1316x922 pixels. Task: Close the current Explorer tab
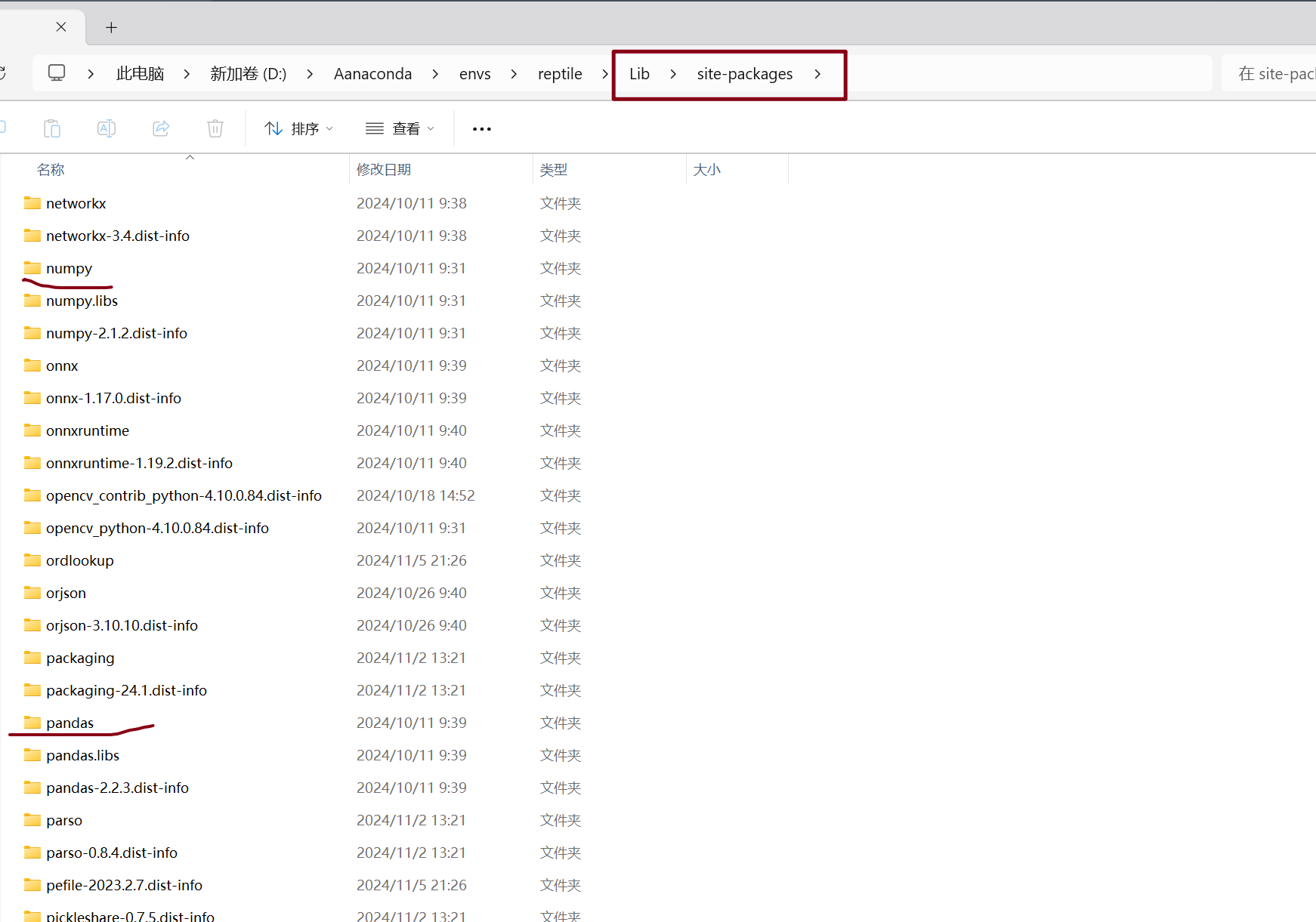[x=61, y=27]
